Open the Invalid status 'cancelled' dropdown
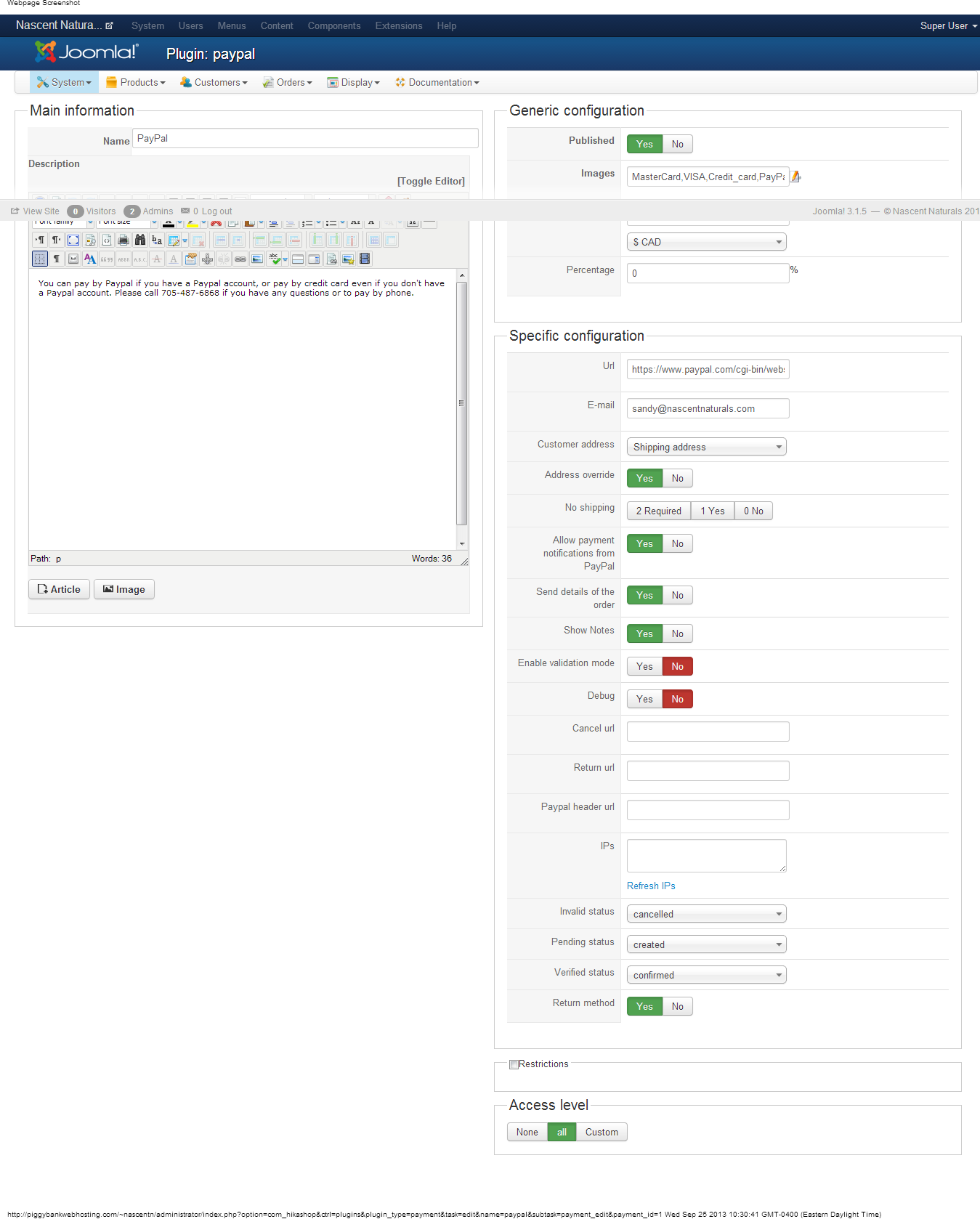980x1219 pixels. [x=707, y=914]
